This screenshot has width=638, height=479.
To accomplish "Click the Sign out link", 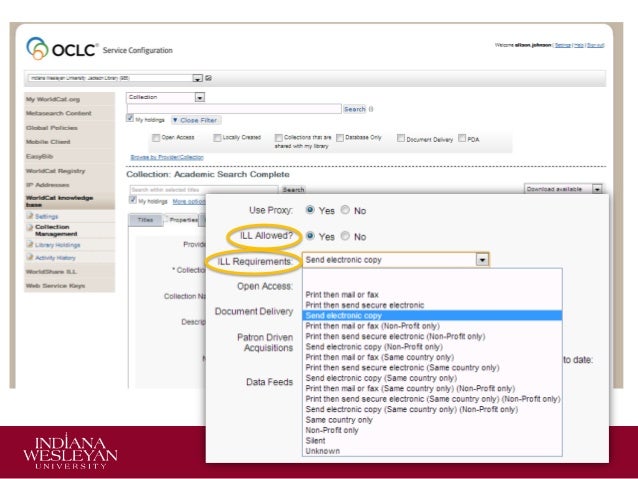I will click(x=595, y=45).
